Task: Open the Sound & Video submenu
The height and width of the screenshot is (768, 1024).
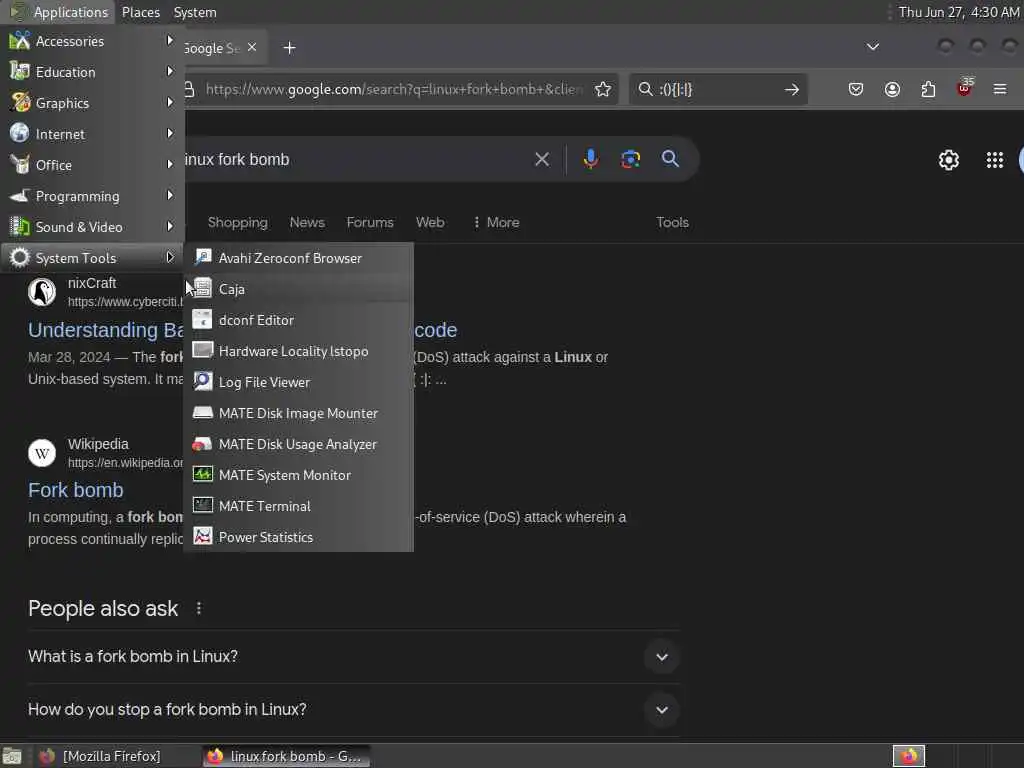Action: point(92,227)
